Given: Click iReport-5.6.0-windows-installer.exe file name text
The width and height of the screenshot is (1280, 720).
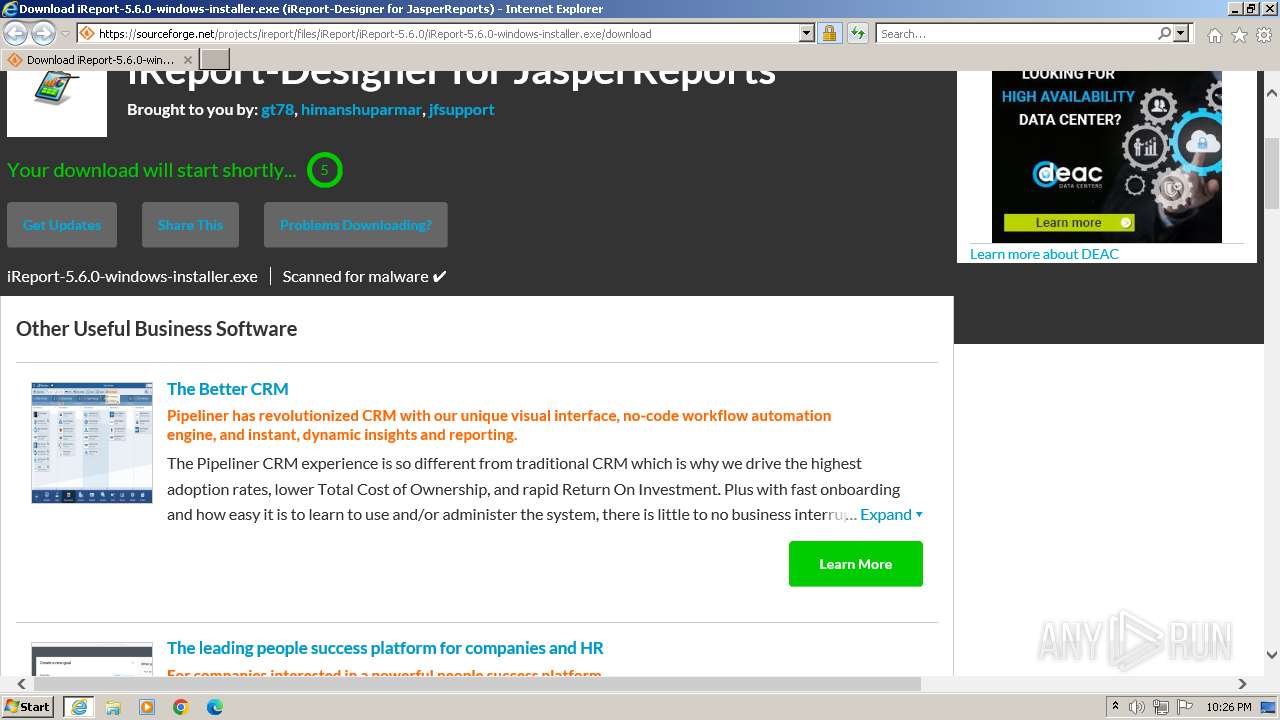Looking at the screenshot, I should 132,276.
